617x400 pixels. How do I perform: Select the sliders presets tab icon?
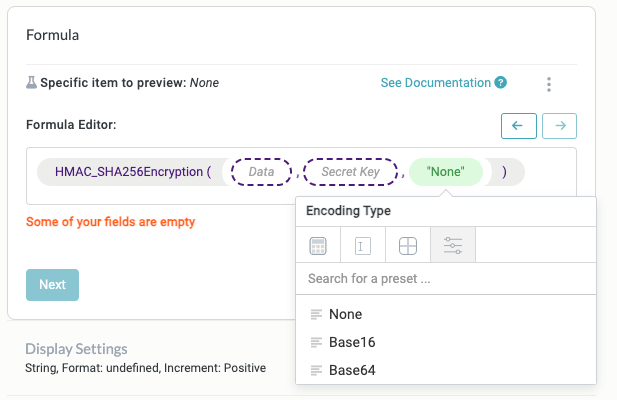[x=452, y=245]
